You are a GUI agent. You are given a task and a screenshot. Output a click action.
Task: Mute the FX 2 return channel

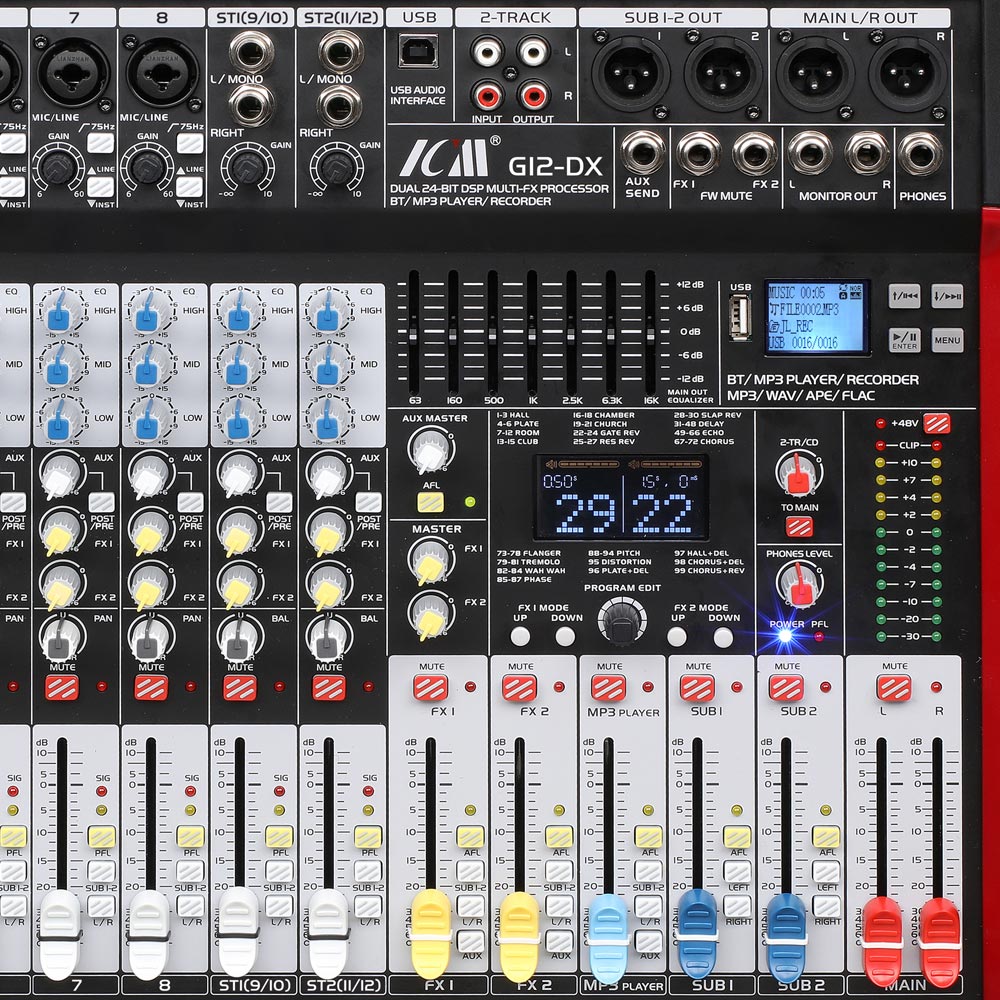click(x=519, y=688)
